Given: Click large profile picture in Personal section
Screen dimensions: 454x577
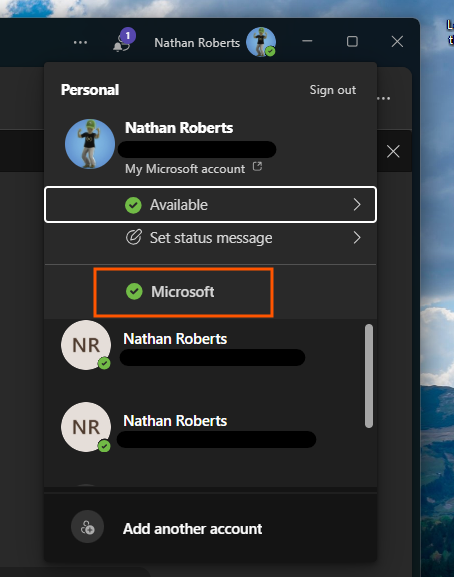Looking at the screenshot, I should point(90,144).
